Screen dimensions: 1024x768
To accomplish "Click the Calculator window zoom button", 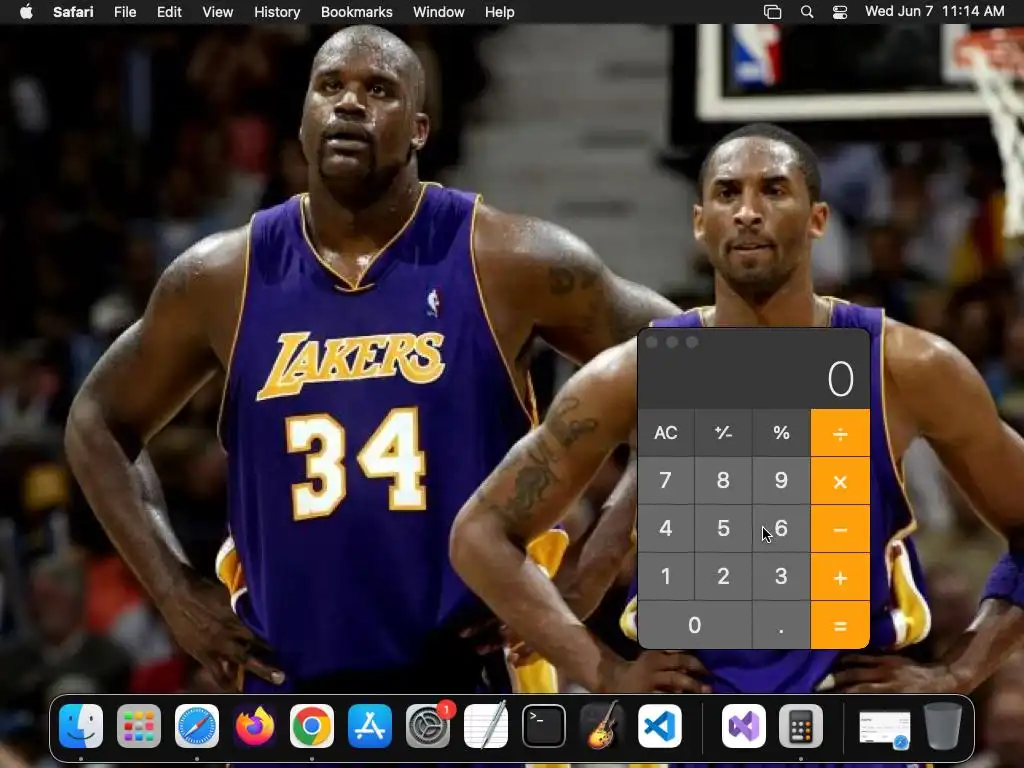I will pyautogui.click(x=692, y=342).
